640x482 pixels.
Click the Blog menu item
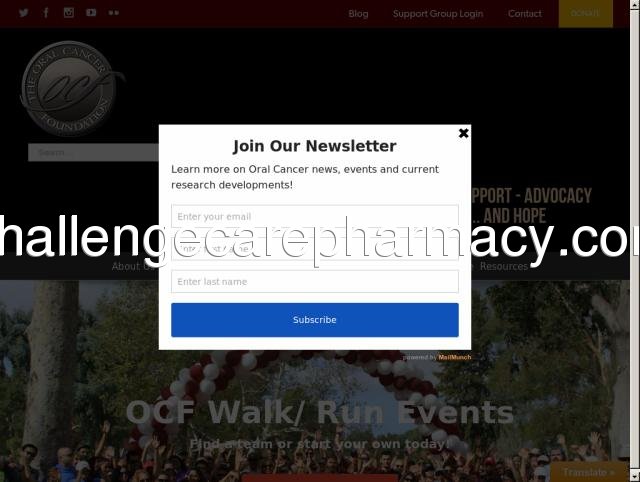(358, 14)
